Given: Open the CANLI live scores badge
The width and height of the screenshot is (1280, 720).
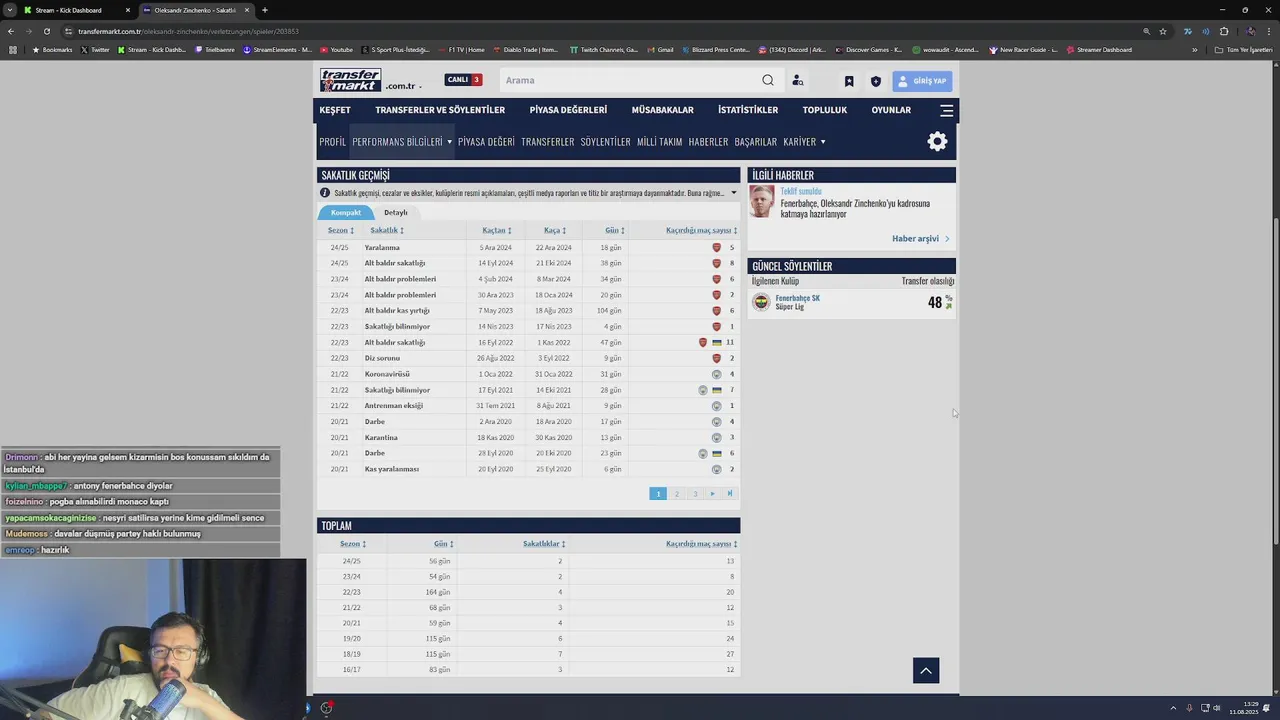Looking at the screenshot, I should [463, 80].
